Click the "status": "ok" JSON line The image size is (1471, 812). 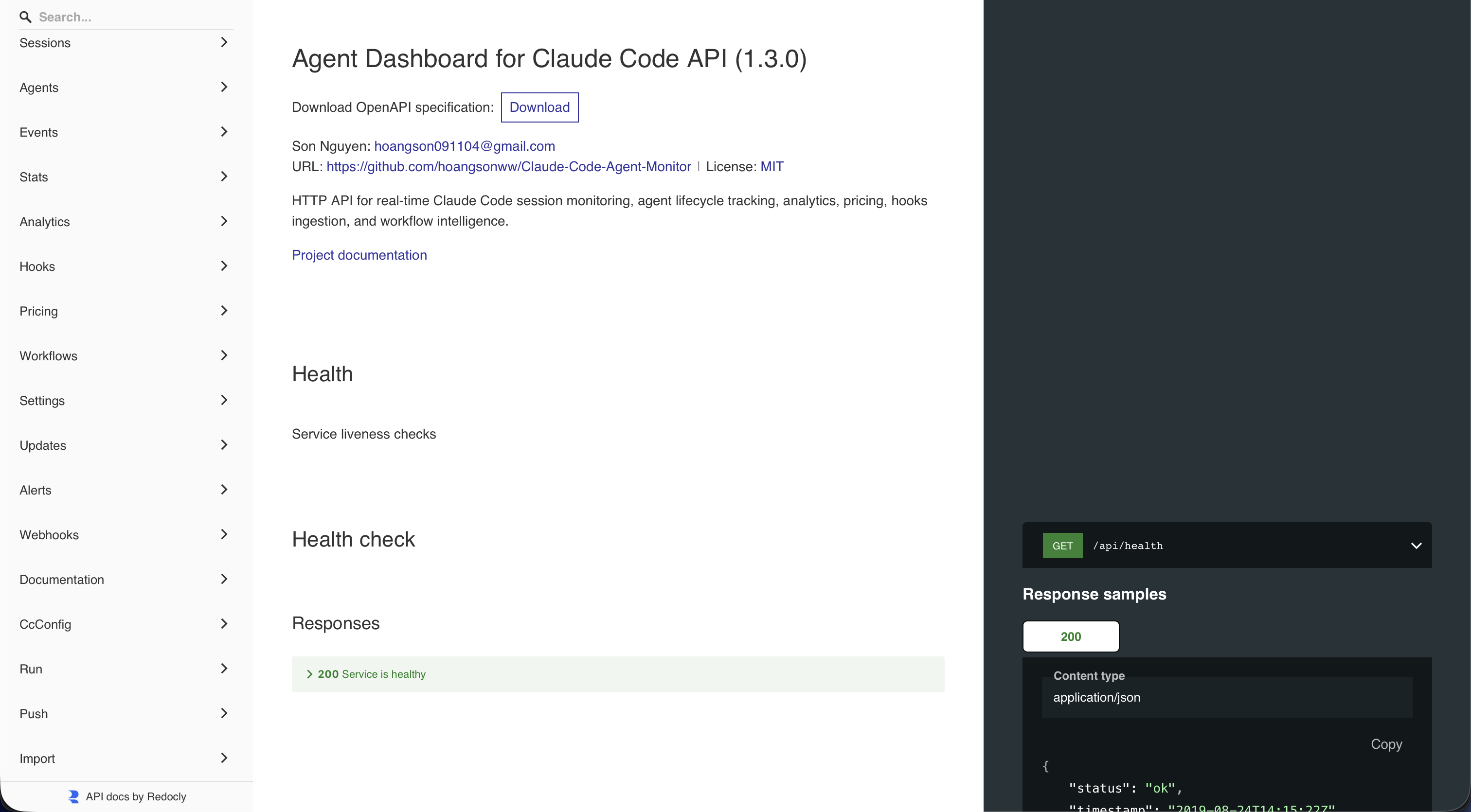tap(1124, 788)
